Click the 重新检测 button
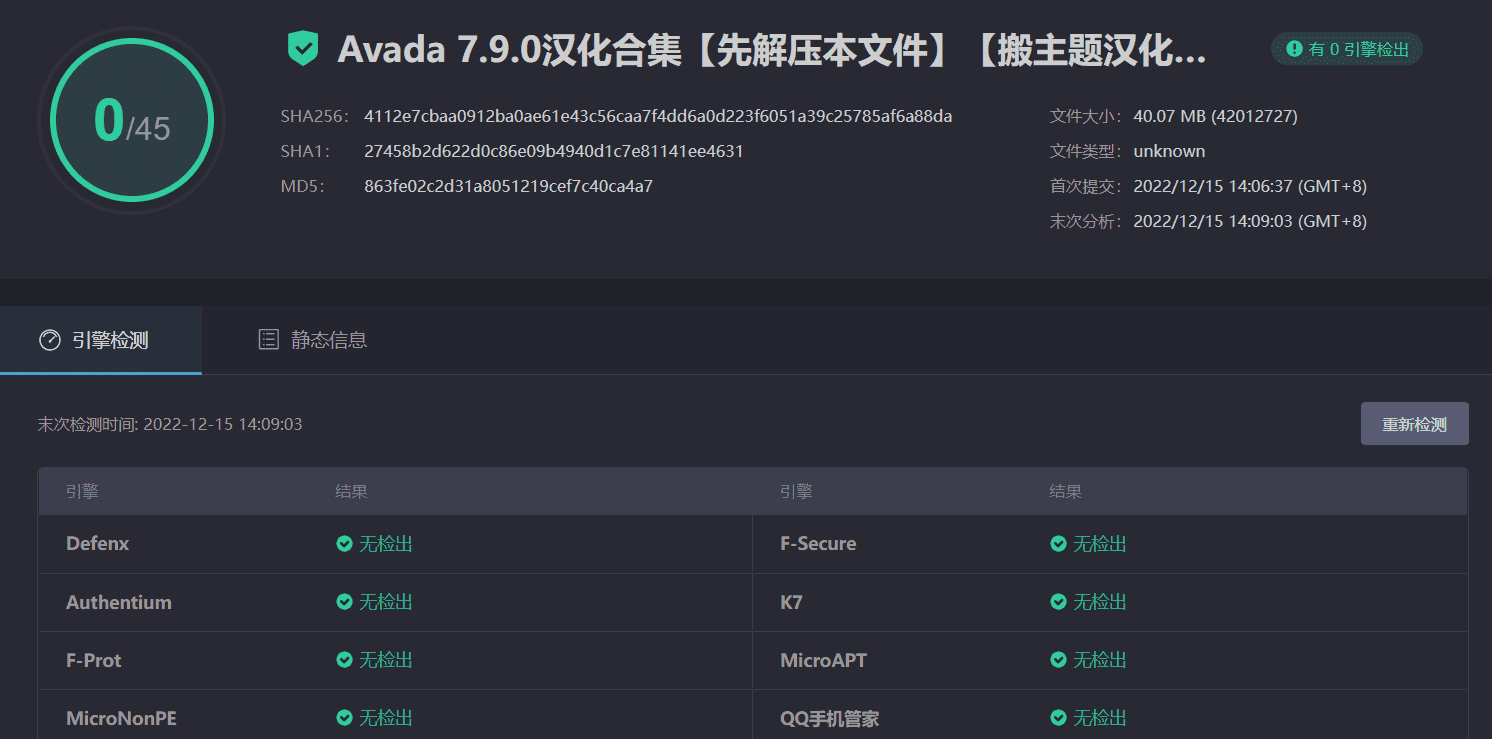The width and height of the screenshot is (1492, 739). click(x=1414, y=424)
